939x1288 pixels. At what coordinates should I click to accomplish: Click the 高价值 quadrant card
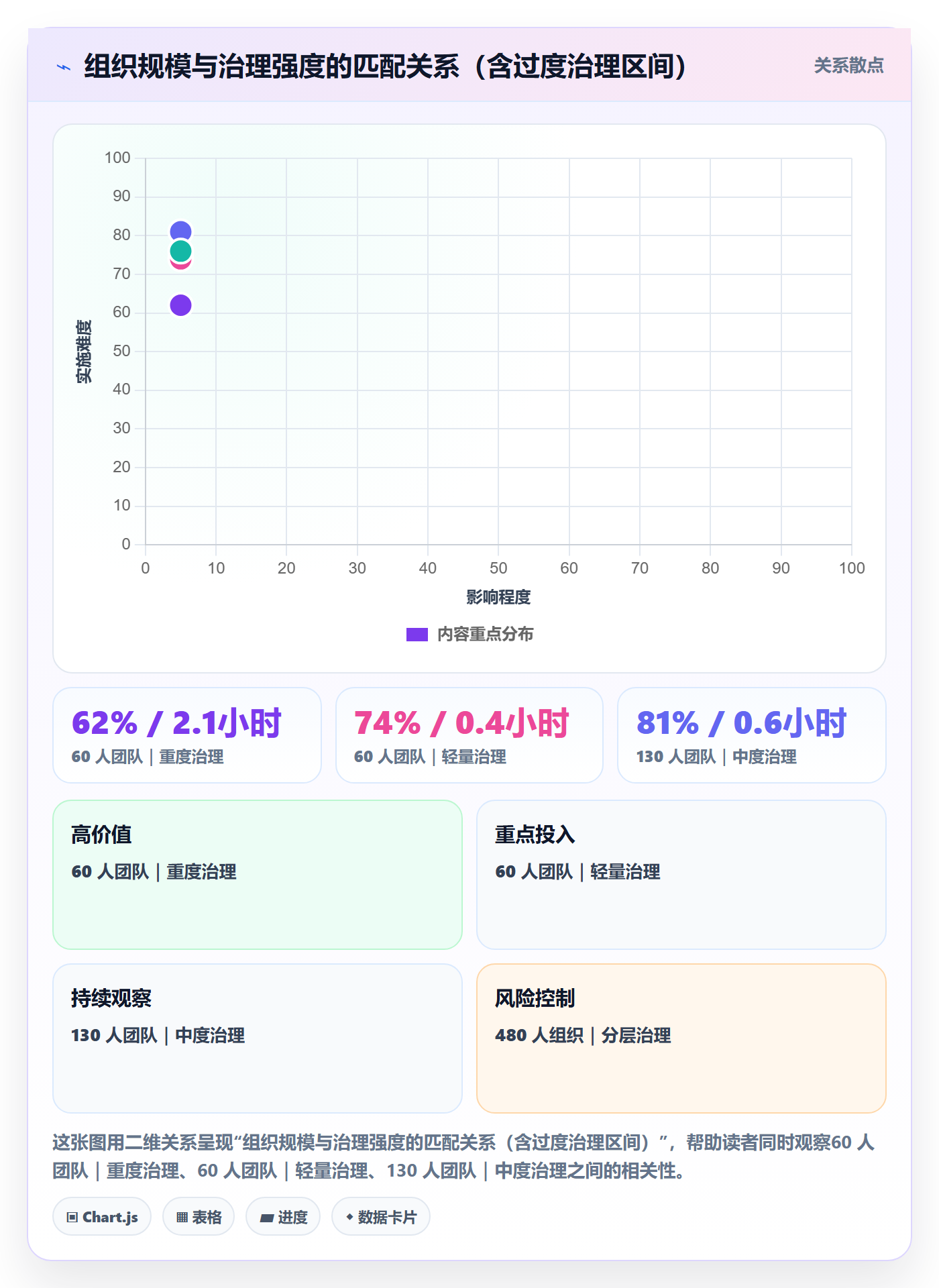click(x=258, y=875)
